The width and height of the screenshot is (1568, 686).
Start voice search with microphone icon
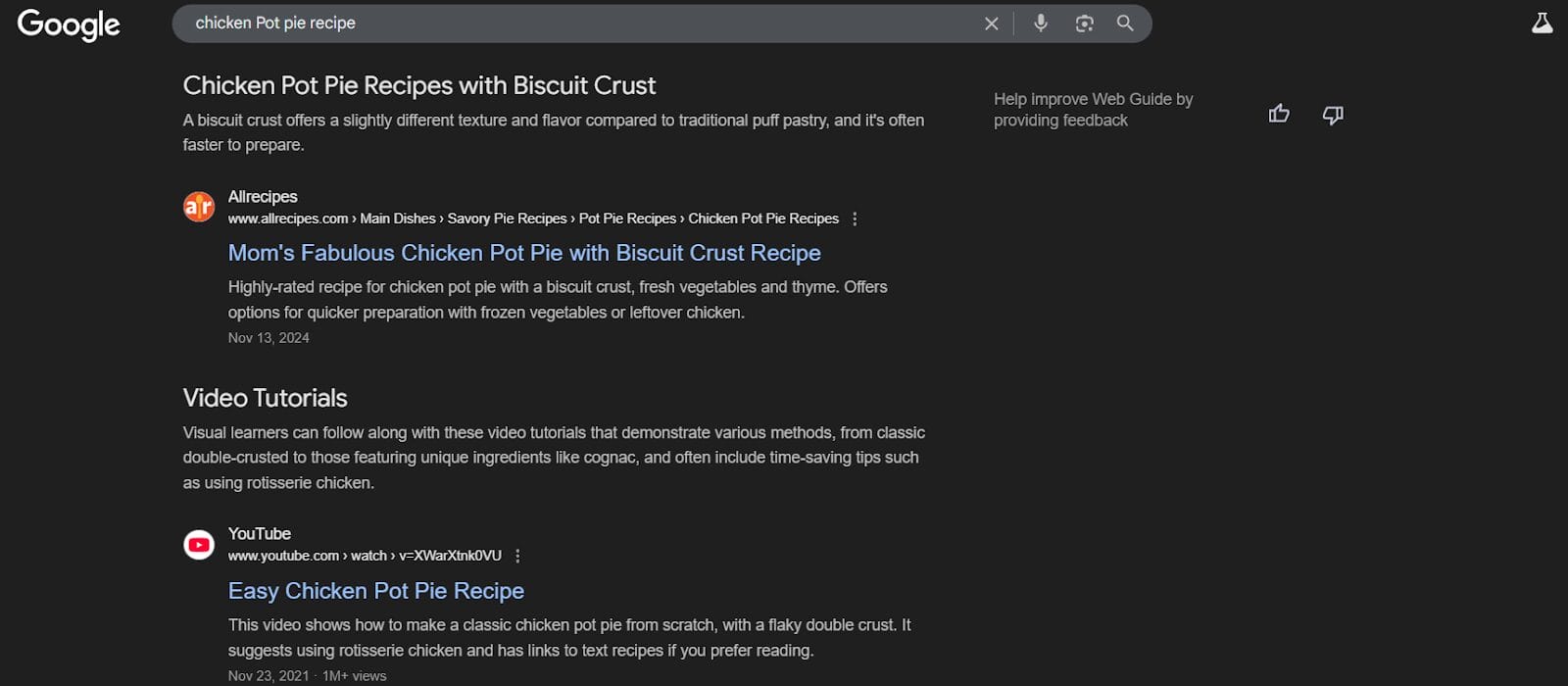pos(1040,24)
